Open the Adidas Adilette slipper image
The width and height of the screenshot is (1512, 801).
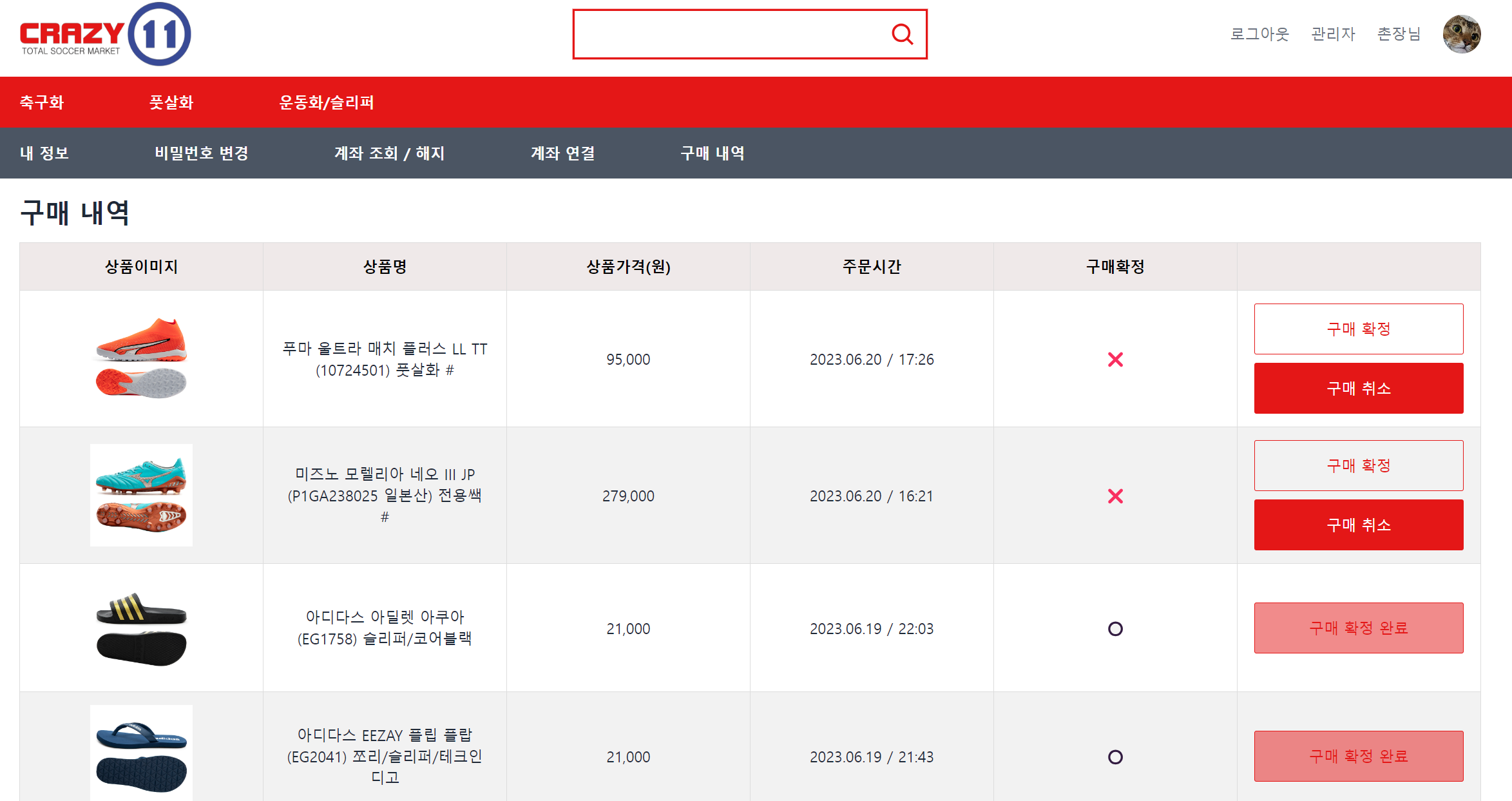[x=141, y=628]
